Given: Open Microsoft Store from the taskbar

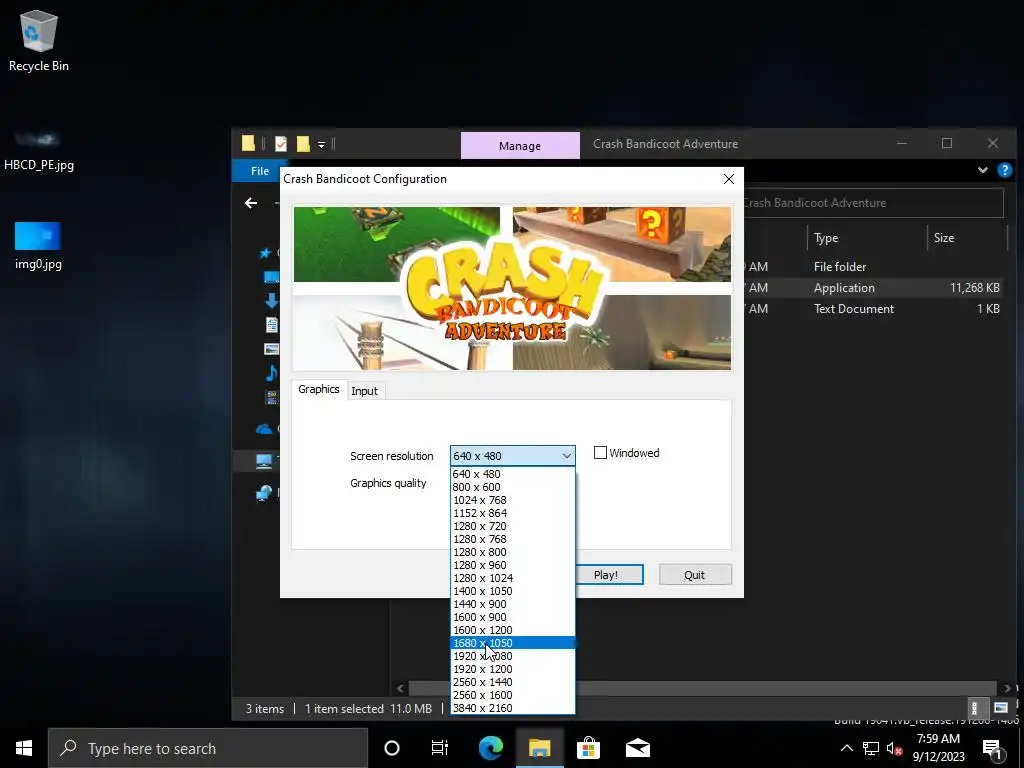Looking at the screenshot, I should pos(588,748).
